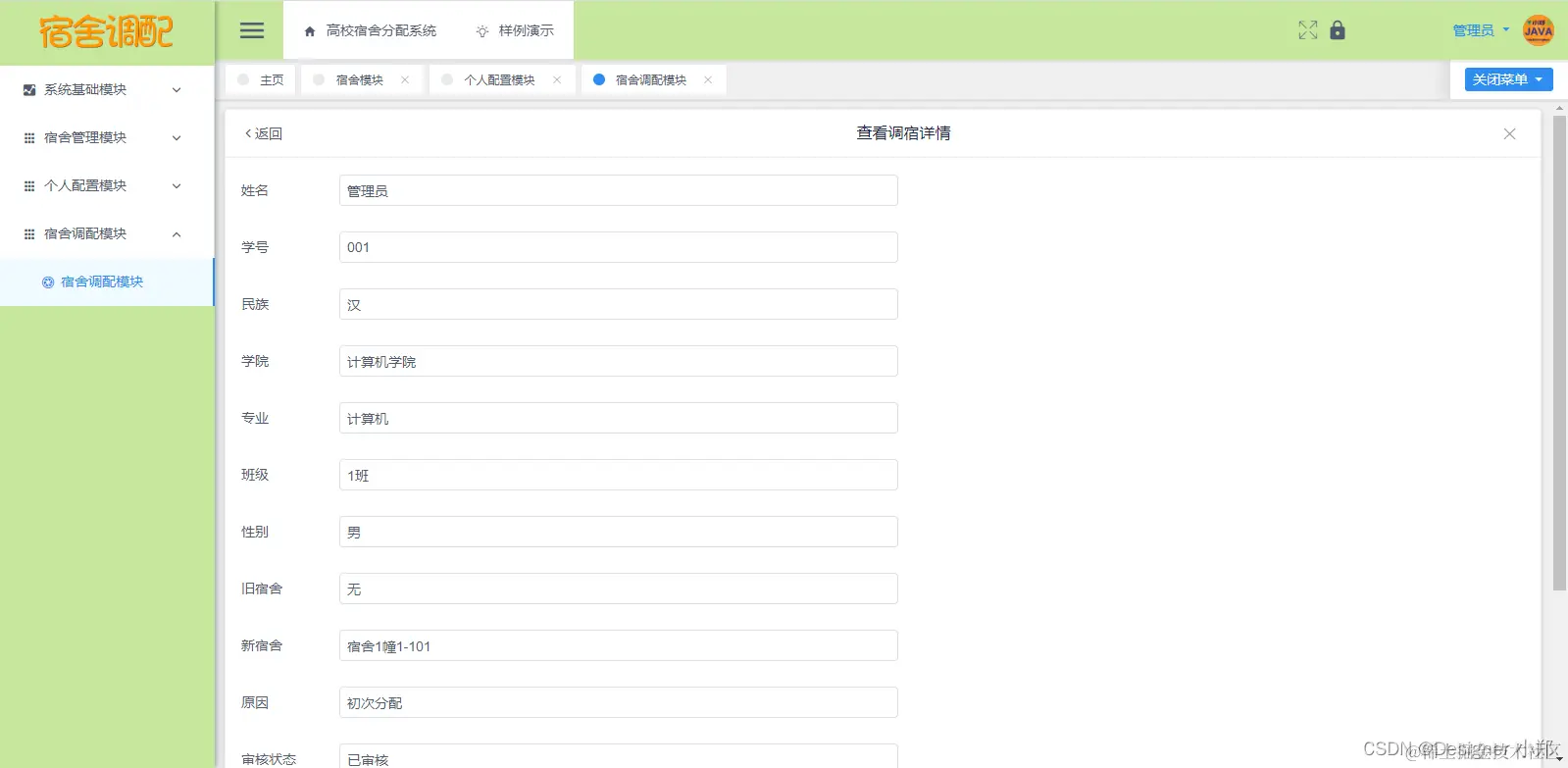Click the 学院 field showing 计算机学院
The height and width of the screenshot is (768, 1568).
click(x=618, y=361)
